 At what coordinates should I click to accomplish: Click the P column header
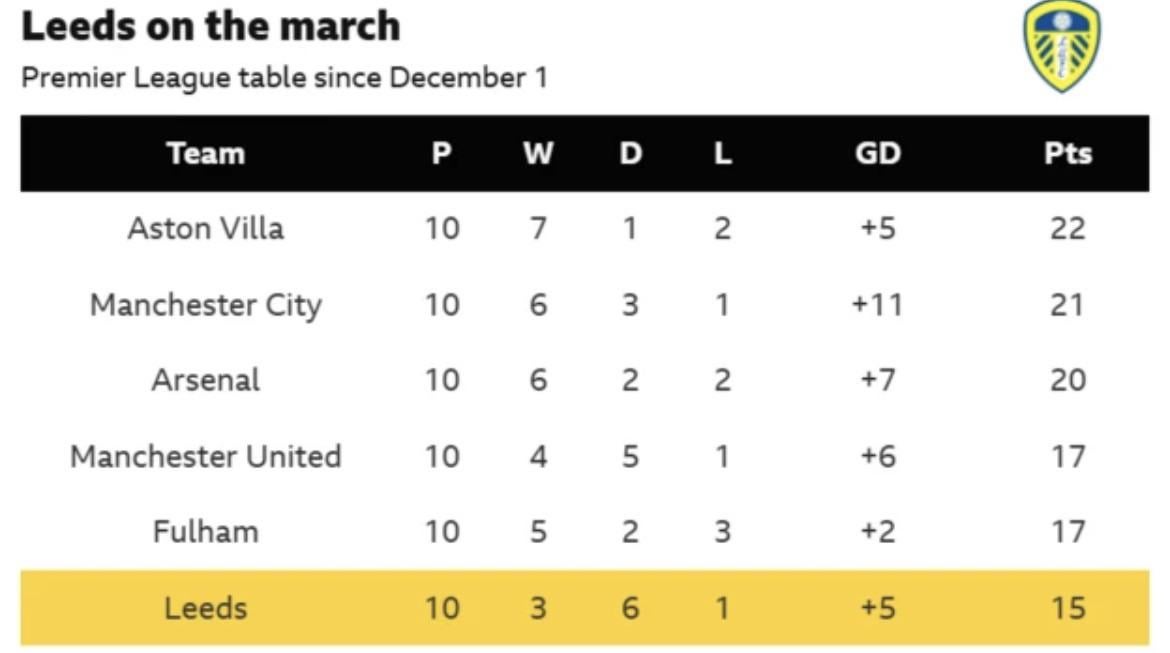pyautogui.click(x=441, y=153)
